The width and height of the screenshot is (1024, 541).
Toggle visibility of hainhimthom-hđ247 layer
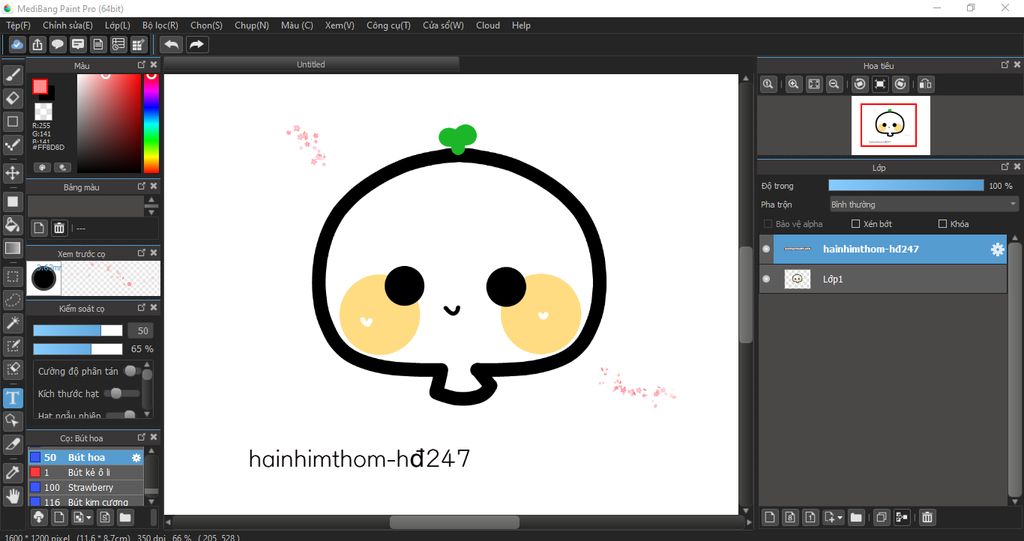(766, 249)
